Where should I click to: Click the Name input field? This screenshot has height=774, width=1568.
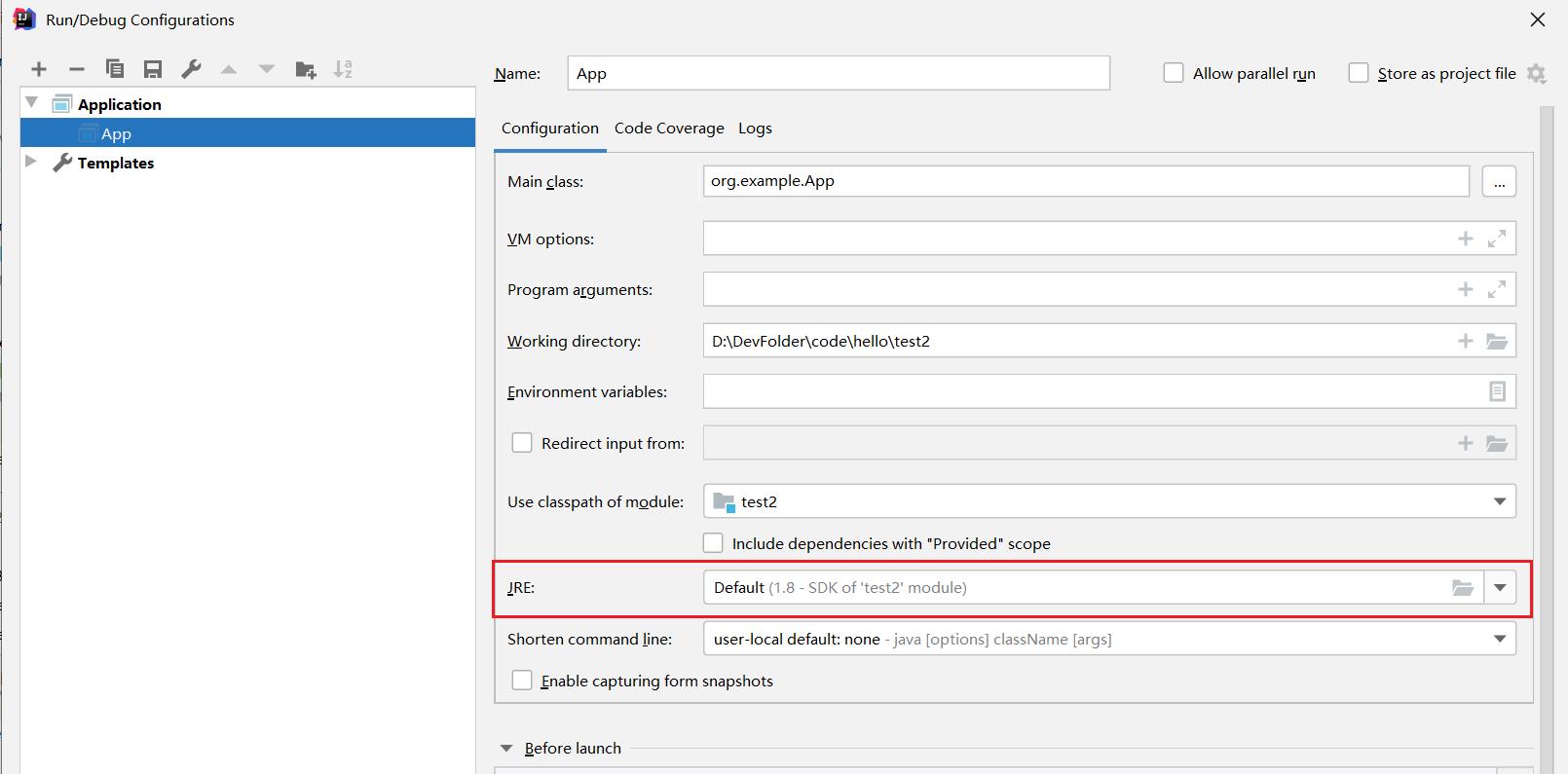[x=839, y=73]
